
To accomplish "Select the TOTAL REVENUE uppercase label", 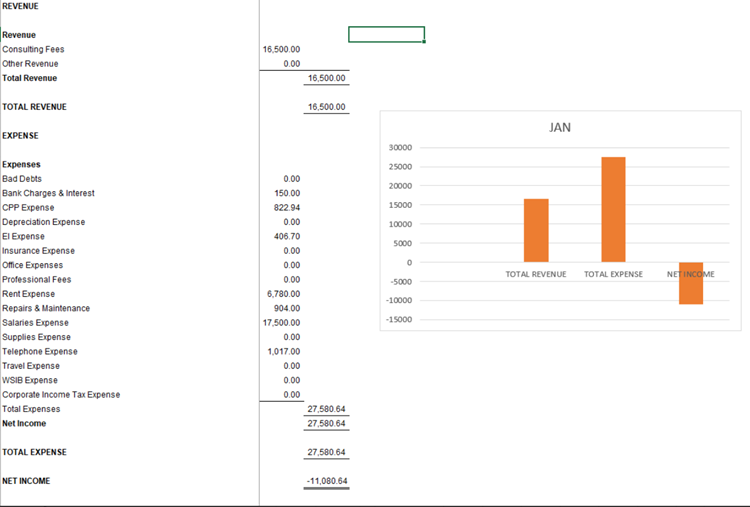I will [x=34, y=107].
